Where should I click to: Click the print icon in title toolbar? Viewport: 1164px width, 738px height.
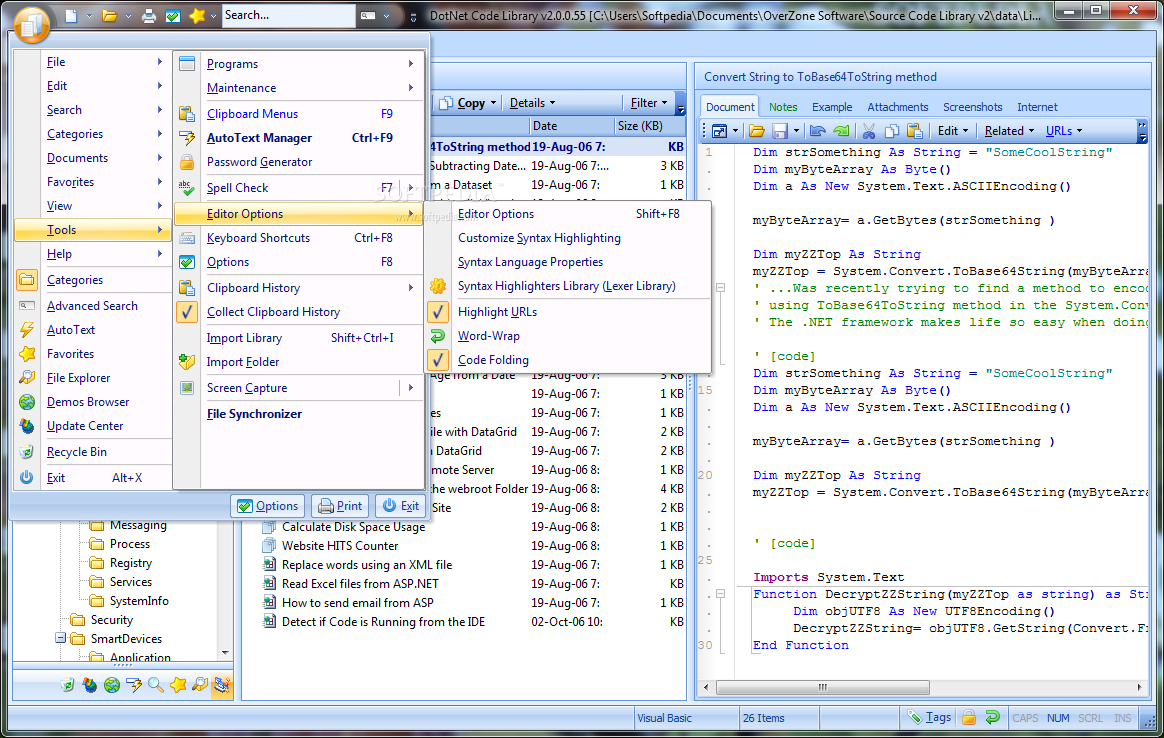pos(149,16)
